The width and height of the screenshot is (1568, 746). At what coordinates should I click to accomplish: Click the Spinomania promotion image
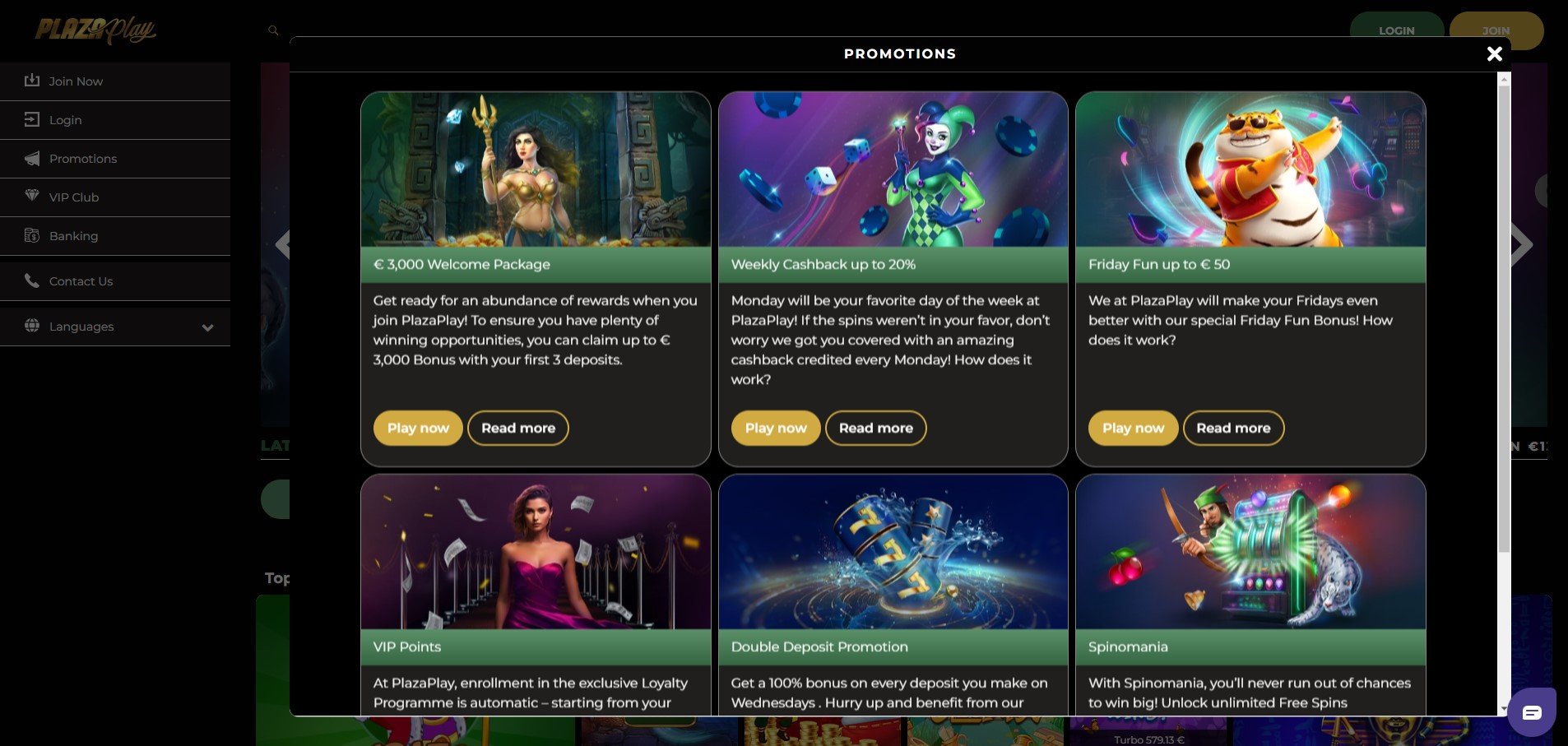1250,552
